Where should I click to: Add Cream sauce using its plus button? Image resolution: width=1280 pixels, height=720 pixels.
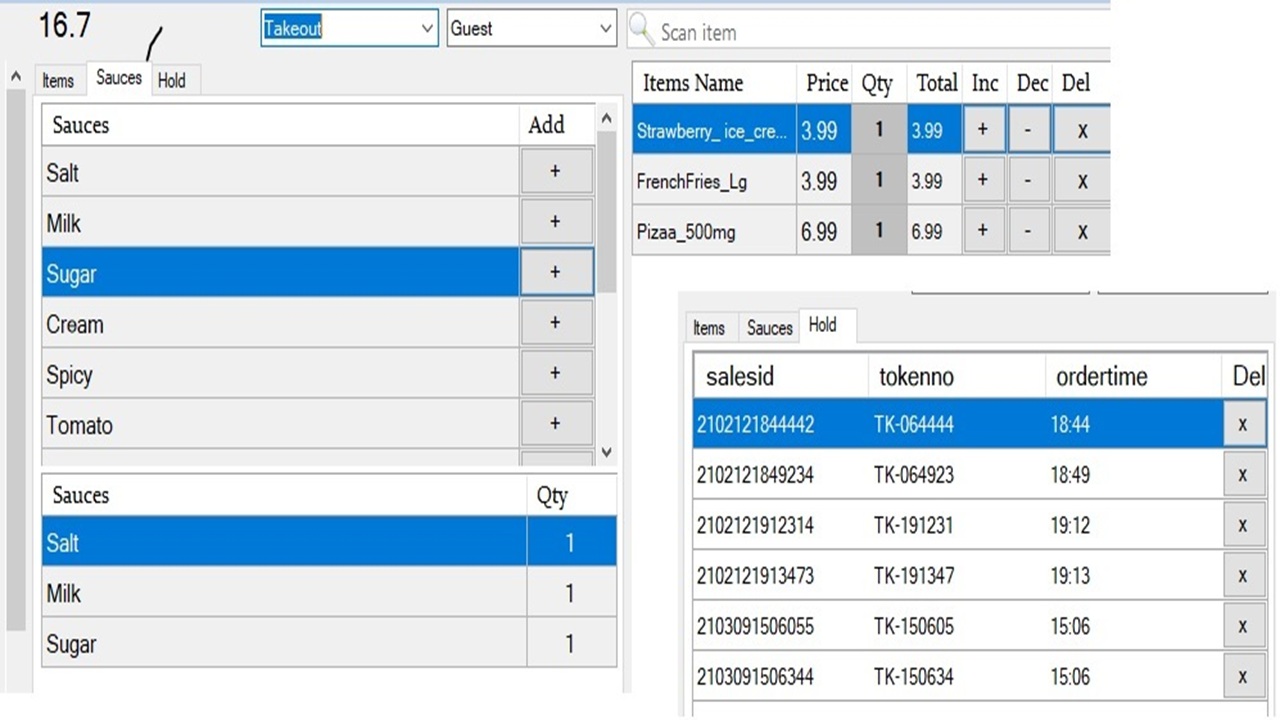click(556, 323)
